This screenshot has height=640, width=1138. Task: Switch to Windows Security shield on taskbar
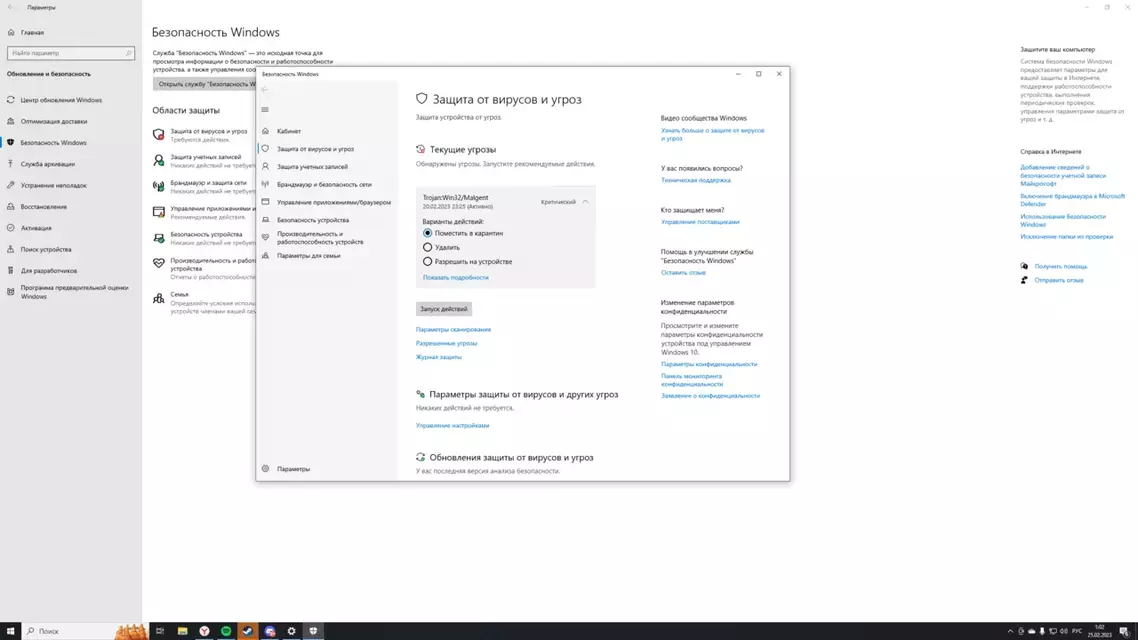pyautogui.click(x=313, y=631)
